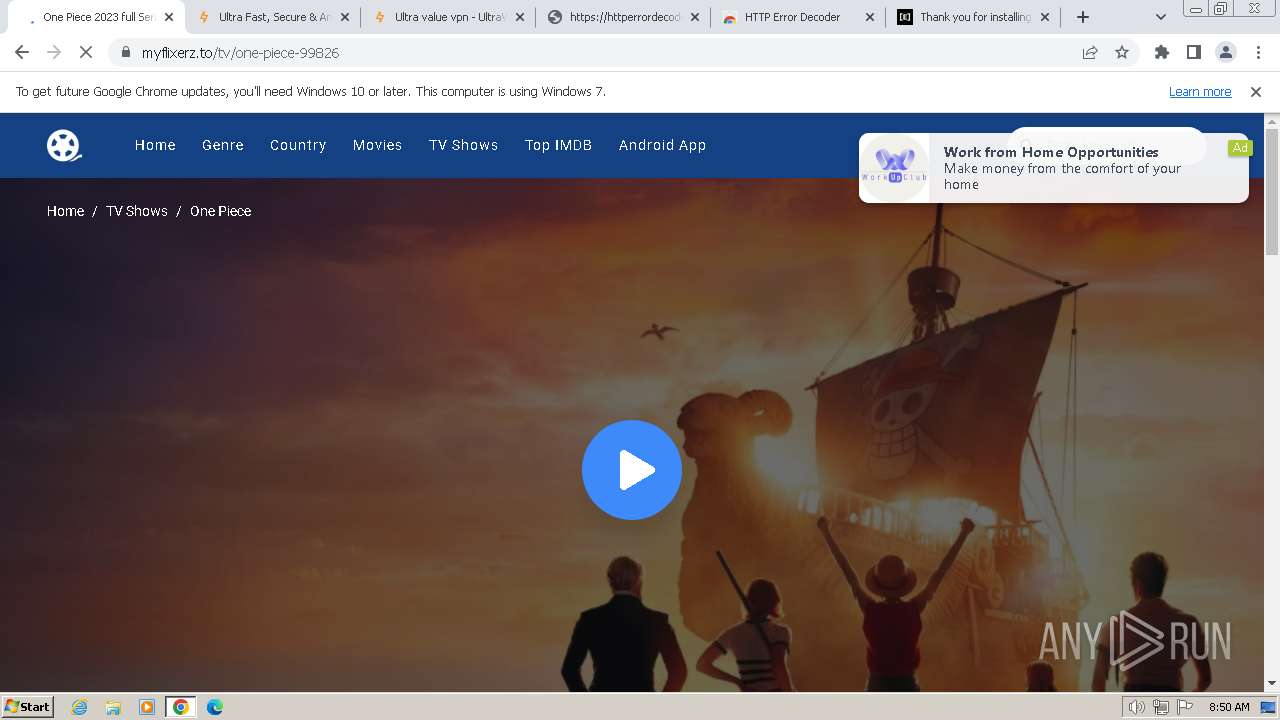The width and height of the screenshot is (1280, 720).
Task: Open File Explorer from taskbar
Action: coord(113,707)
